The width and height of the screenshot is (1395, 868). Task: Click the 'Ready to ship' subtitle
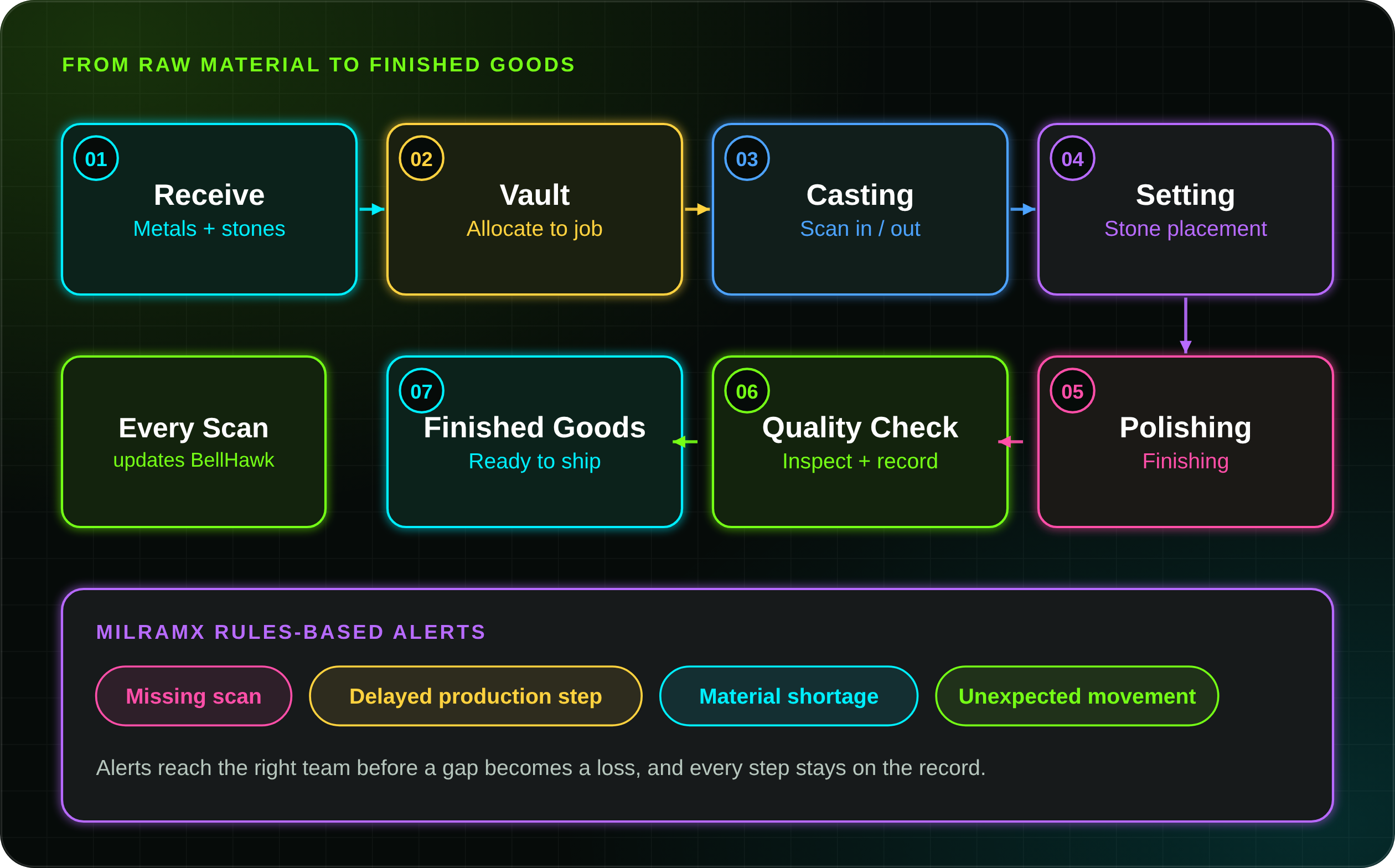[x=534, y=462]
